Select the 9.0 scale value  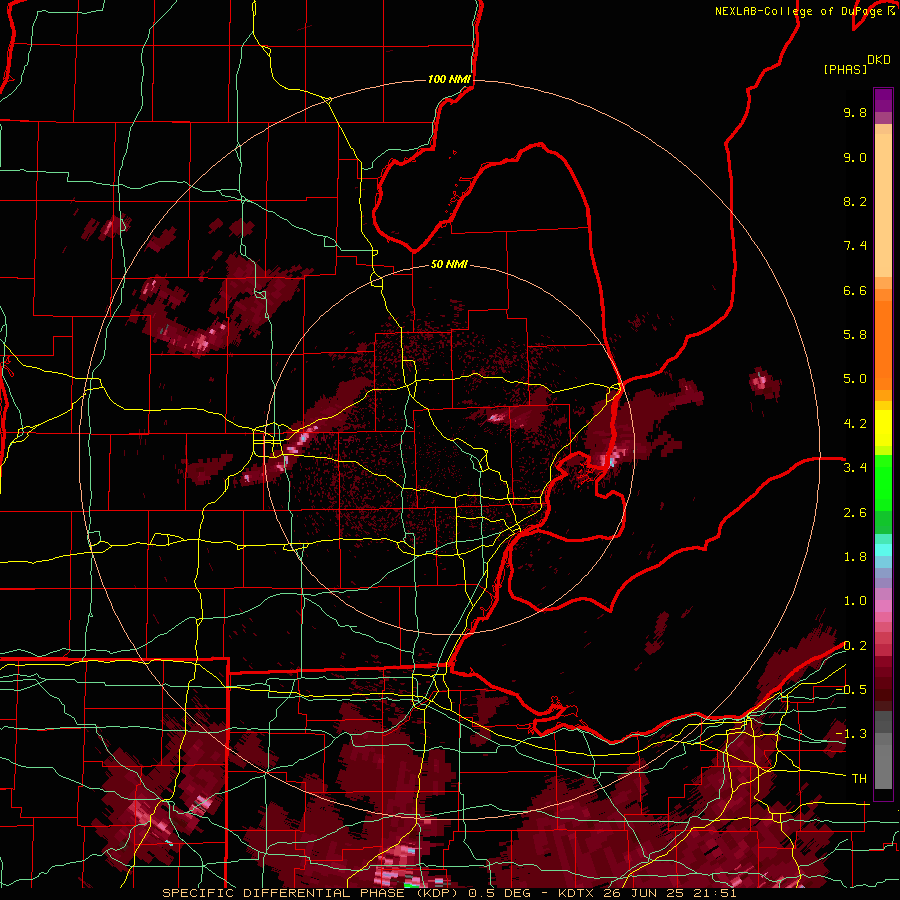(x=855, y=157)
